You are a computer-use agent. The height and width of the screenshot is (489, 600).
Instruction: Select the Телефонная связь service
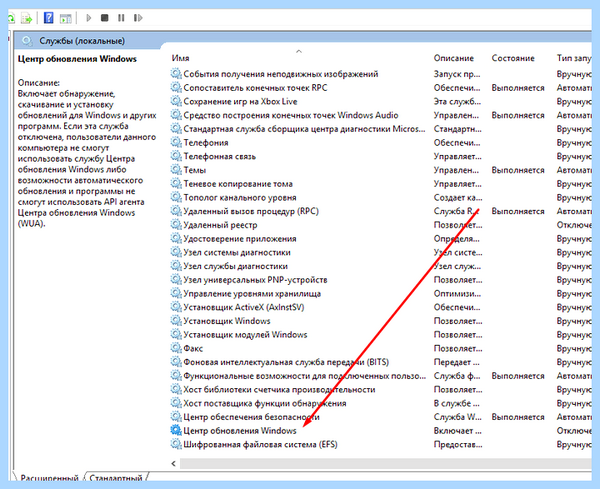[219, 156]
